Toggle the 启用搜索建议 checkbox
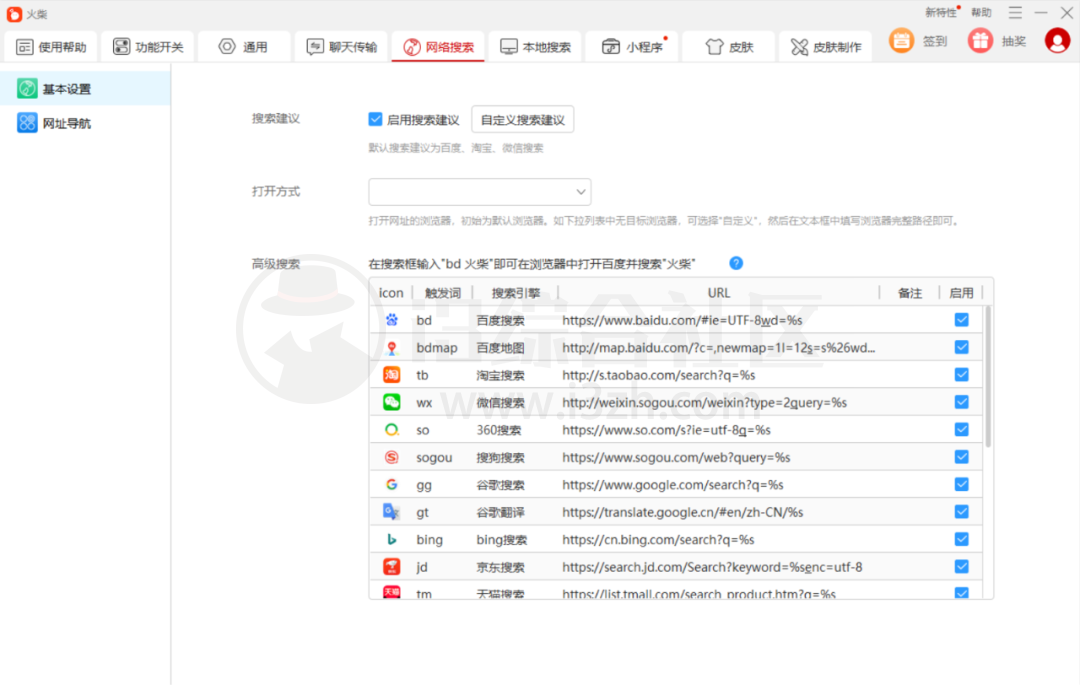 tap(375, 119)
